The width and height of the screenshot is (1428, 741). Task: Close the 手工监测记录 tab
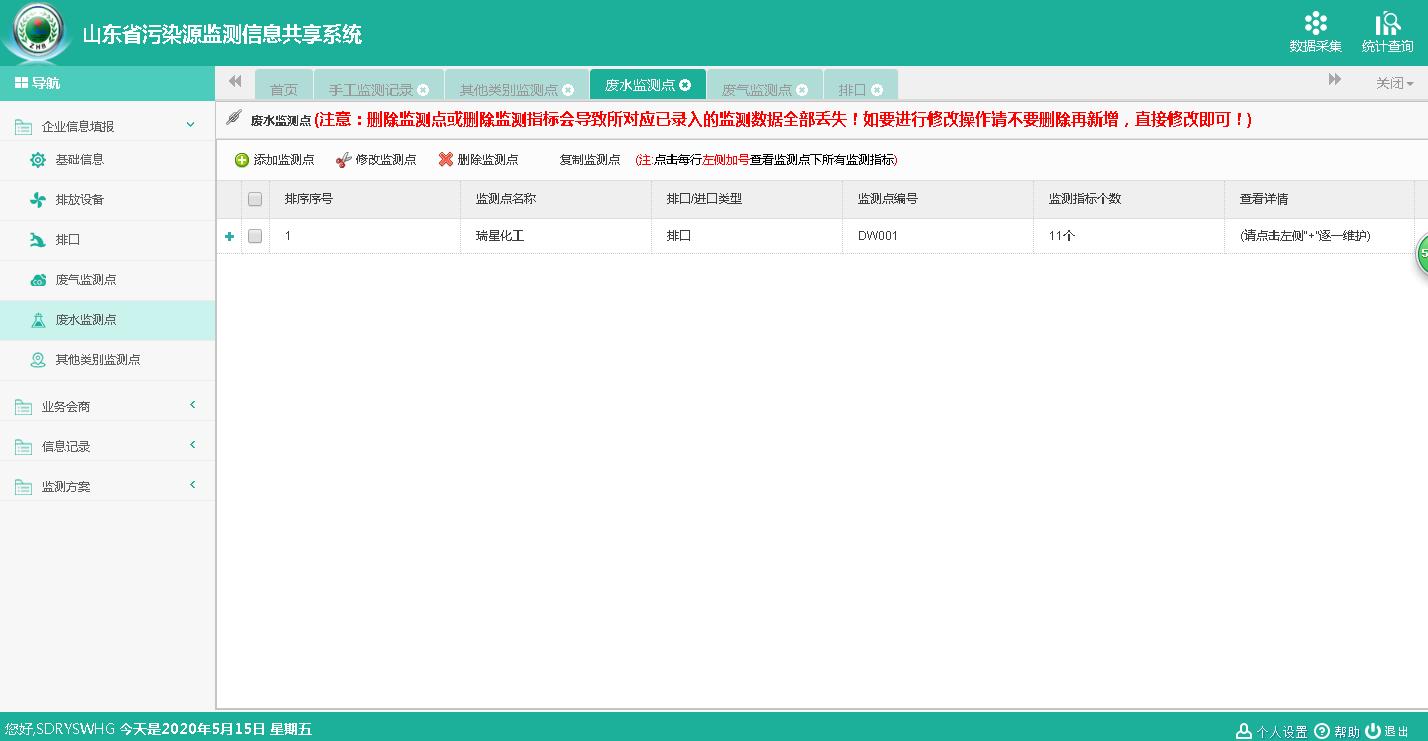pyautogui.click(x=423, y=89)
